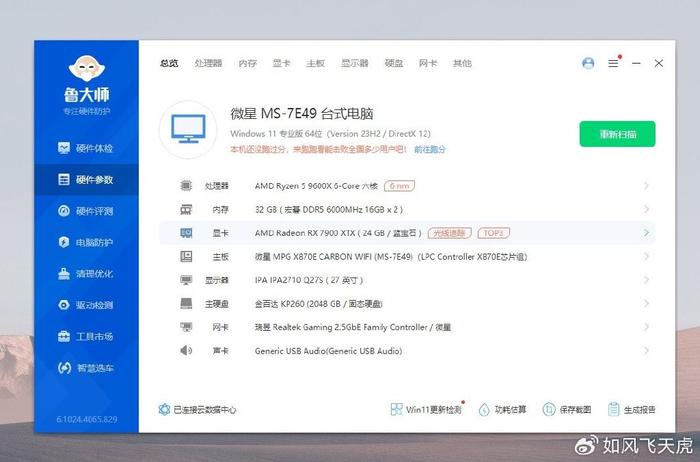Expand the 显示器 row chevron

[646, 280]
